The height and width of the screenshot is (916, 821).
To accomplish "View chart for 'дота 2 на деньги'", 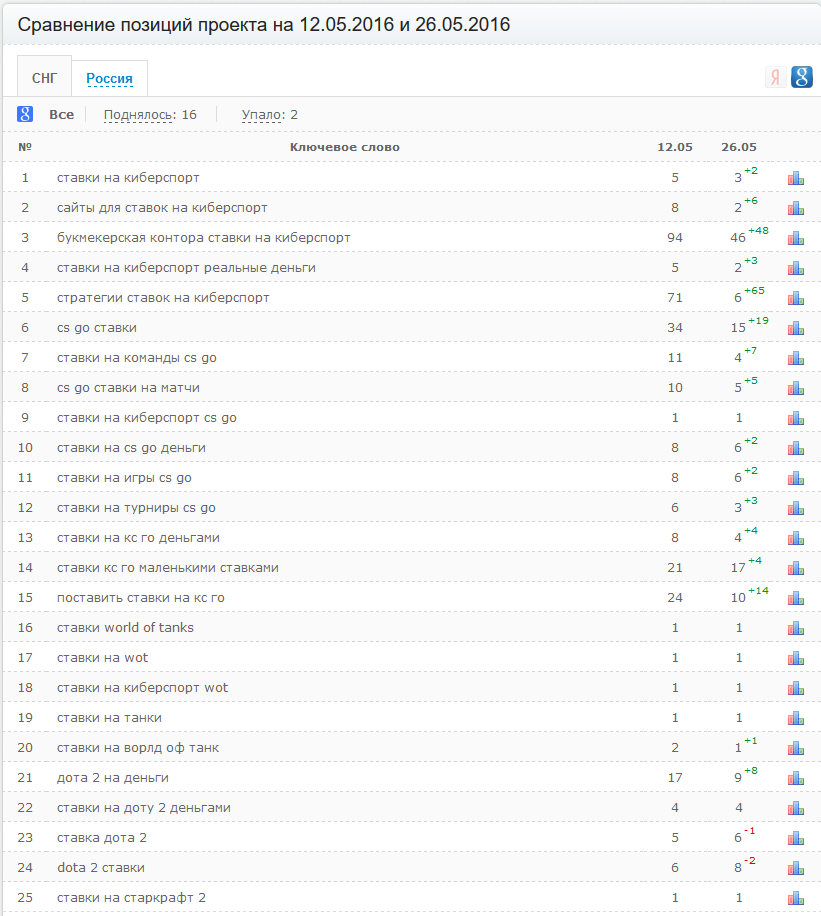I will pos(795,778).
